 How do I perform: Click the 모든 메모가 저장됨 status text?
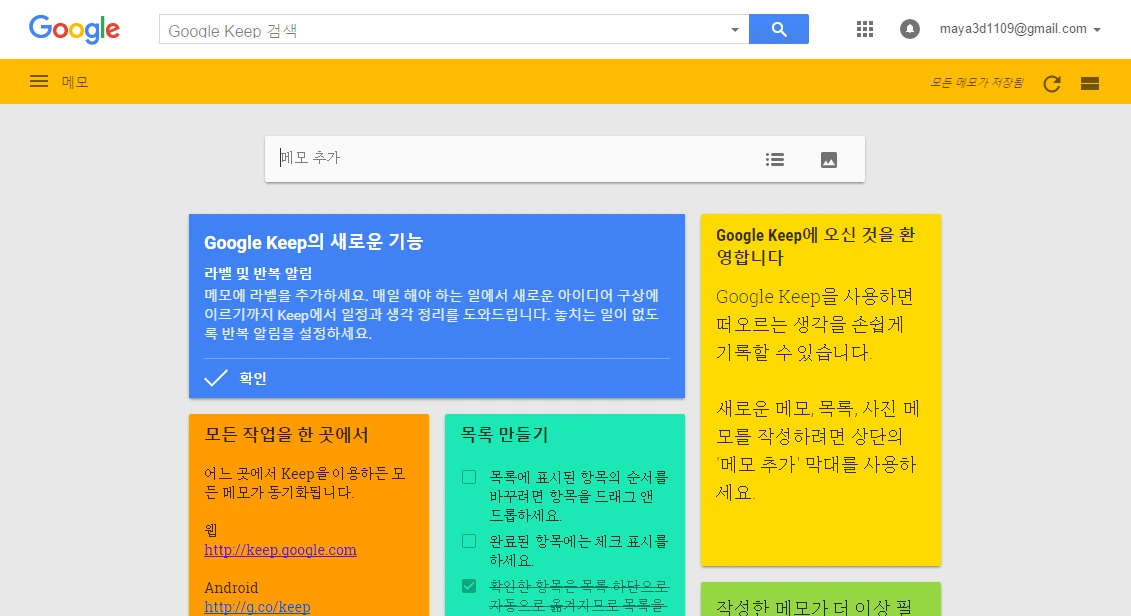(x=977, y=82)
